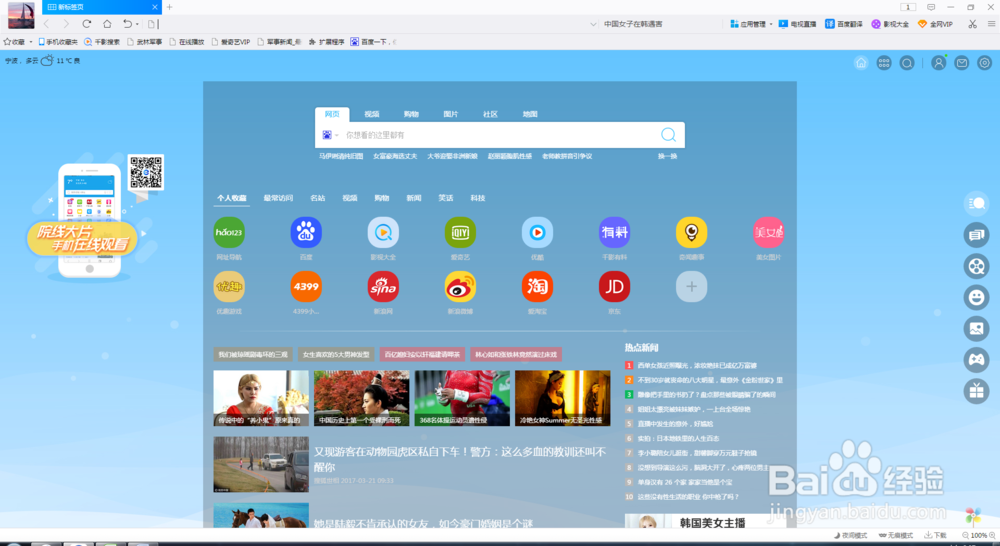Expand the address bar history chevron
This screenshot has height=546, width=1000.
coord(593,24)
